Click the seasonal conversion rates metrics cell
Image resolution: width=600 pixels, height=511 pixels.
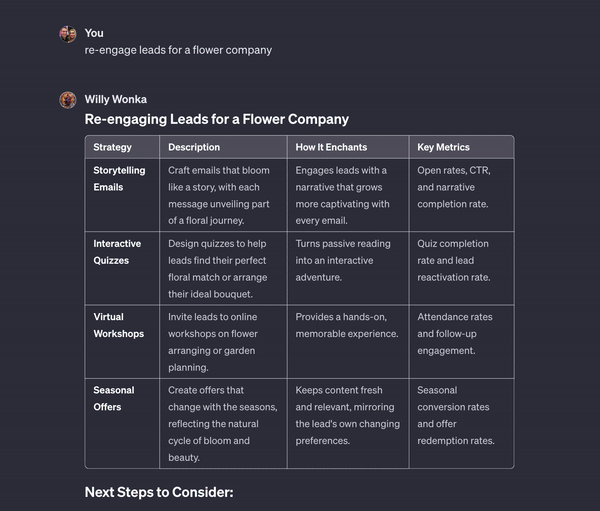click(x=455, y=415)
